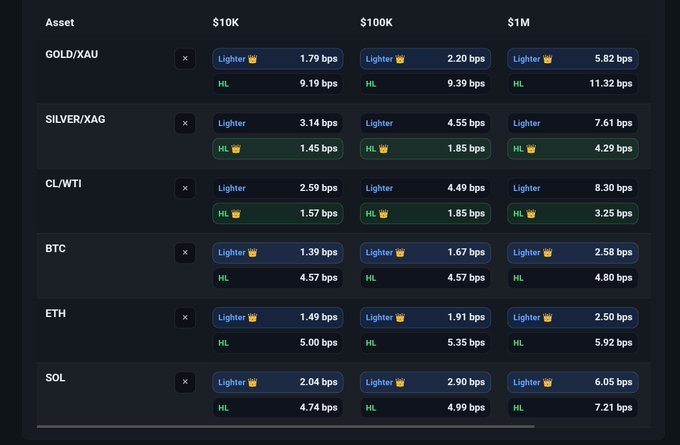Click Lighter 3.14 bps SILVER cell
The width and height of the screenshot is (680, 445).
click(278, 123)
